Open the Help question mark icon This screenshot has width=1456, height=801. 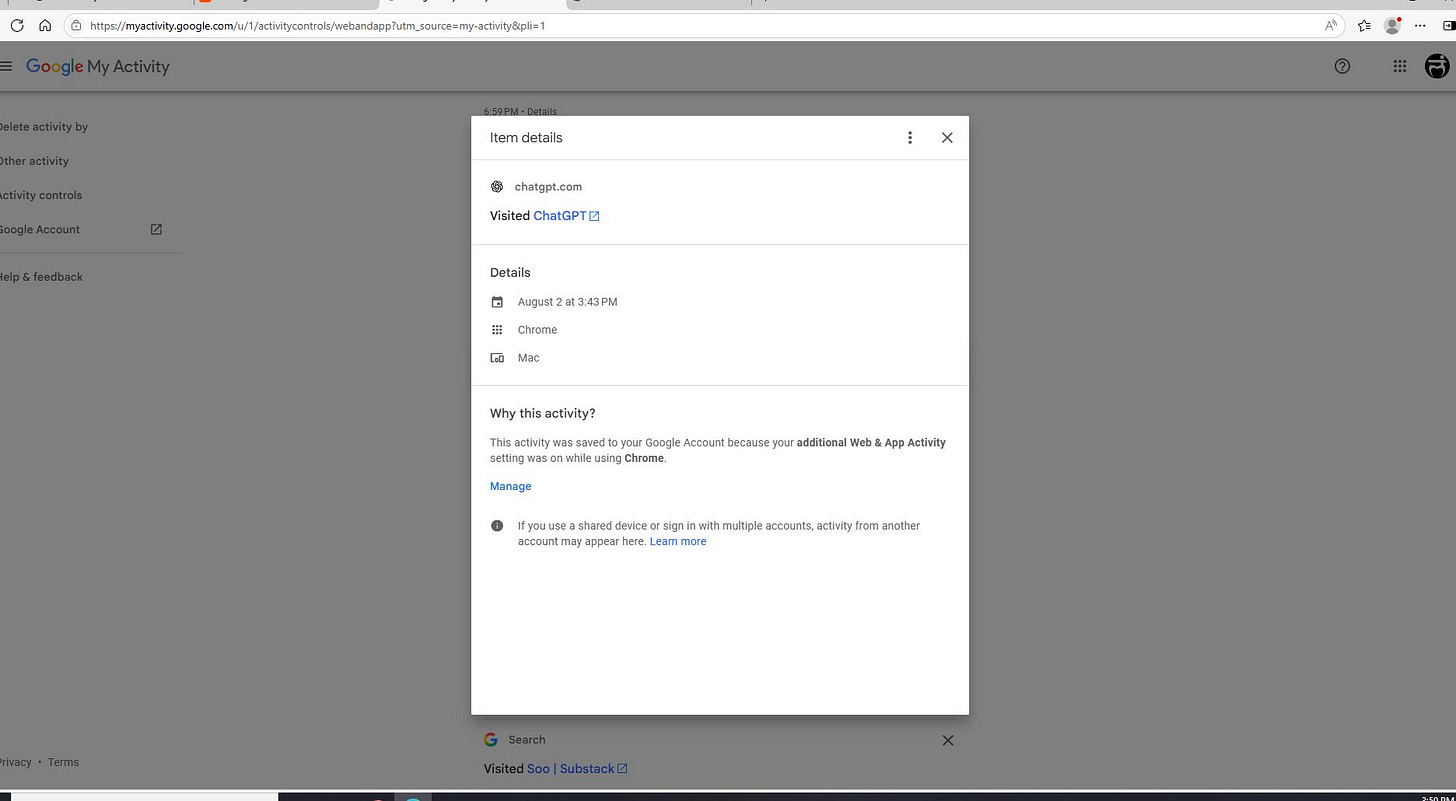pyautogui.click(x=1342, y=66)
